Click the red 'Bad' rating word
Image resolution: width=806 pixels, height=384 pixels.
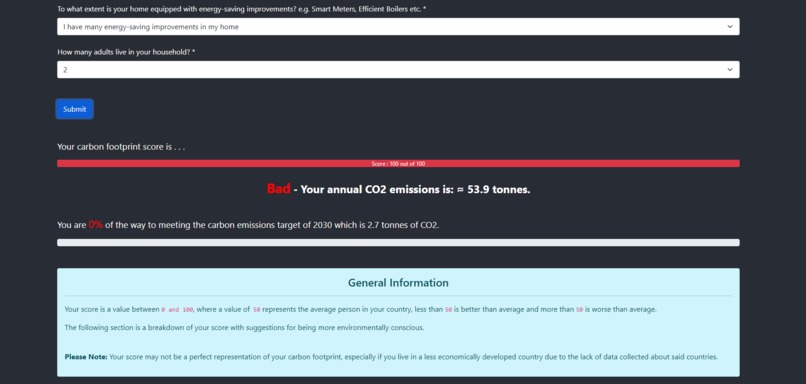click(278, 189)
